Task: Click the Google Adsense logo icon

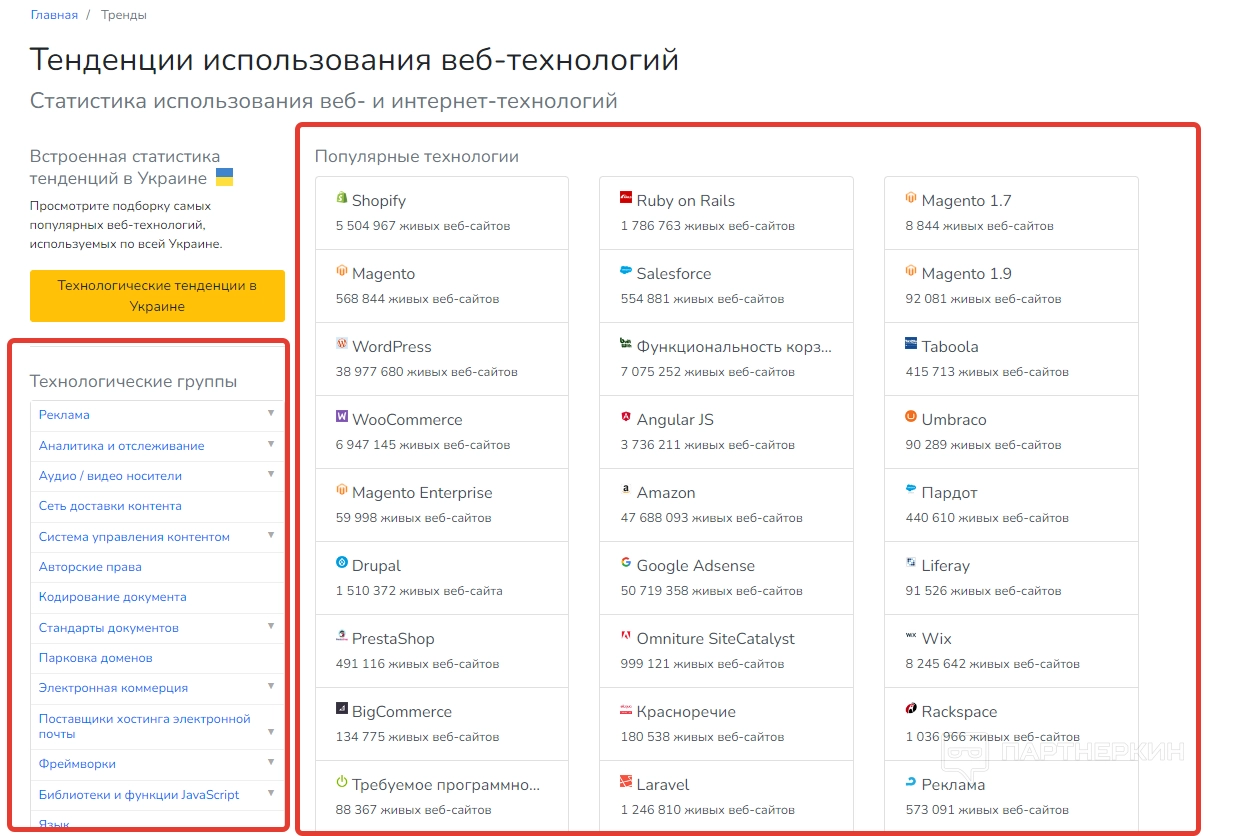Action: click(626, 564)
